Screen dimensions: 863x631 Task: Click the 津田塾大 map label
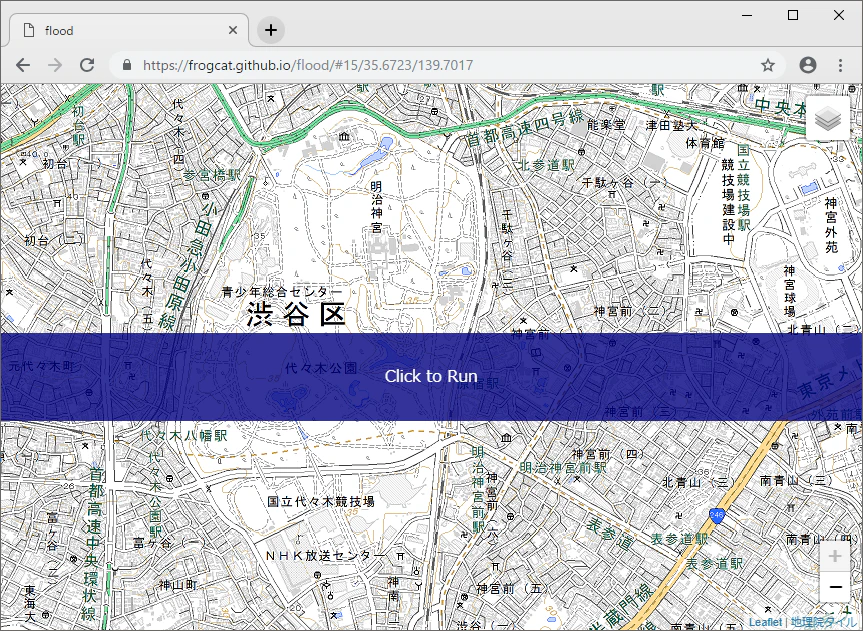(671, 126)
